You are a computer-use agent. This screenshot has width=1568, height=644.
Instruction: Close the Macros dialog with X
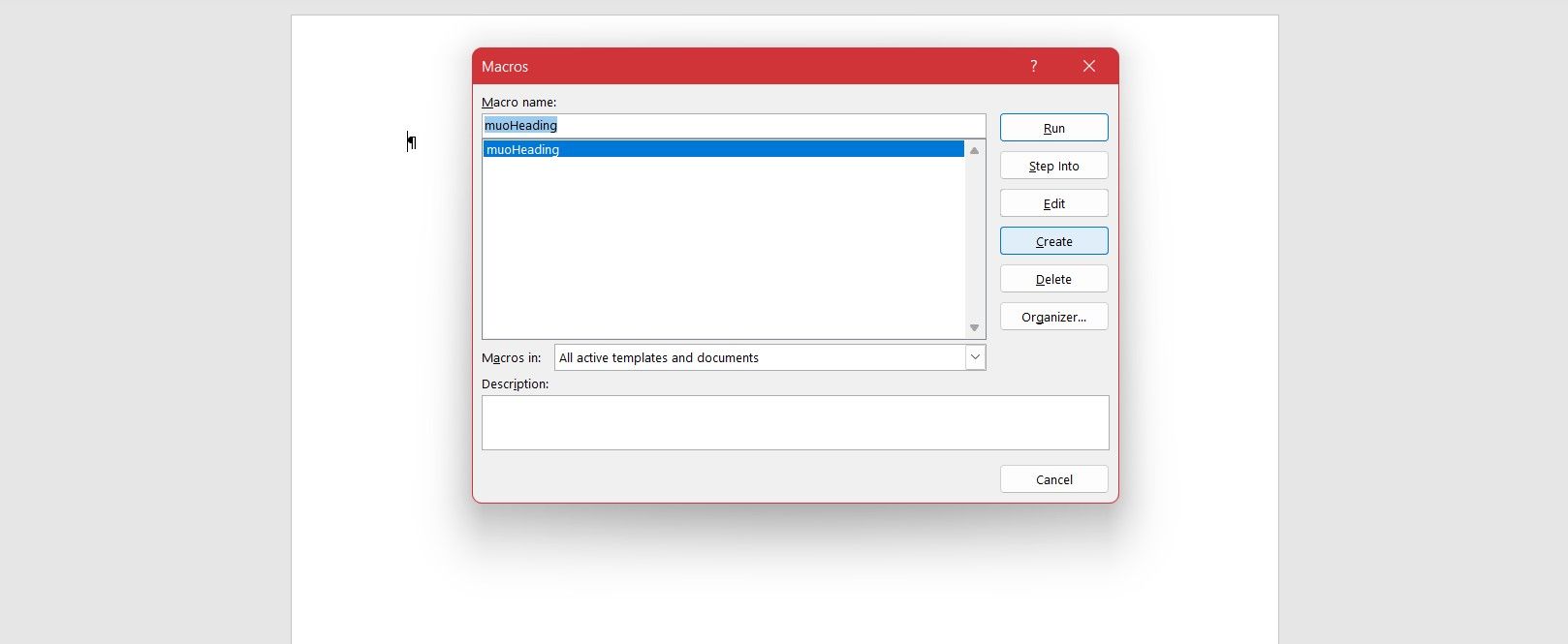click(1089, 66)
